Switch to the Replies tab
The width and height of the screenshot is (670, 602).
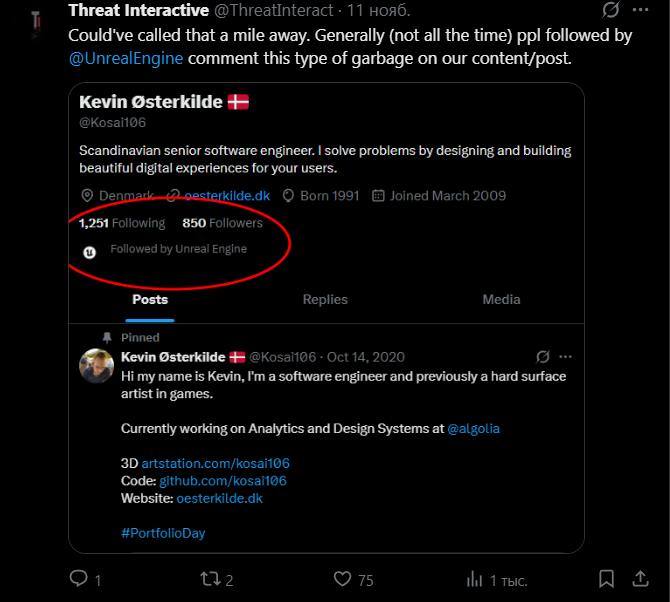tap(325, 299)
